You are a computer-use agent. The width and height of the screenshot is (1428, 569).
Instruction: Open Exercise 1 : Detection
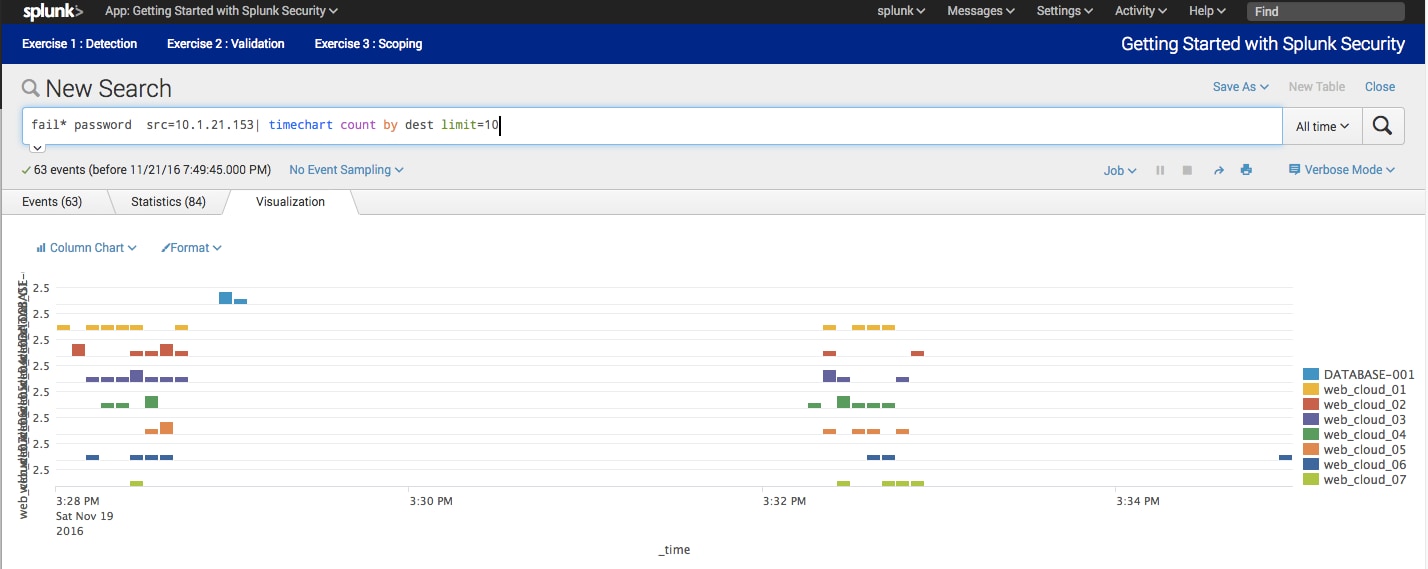point(80,44)
